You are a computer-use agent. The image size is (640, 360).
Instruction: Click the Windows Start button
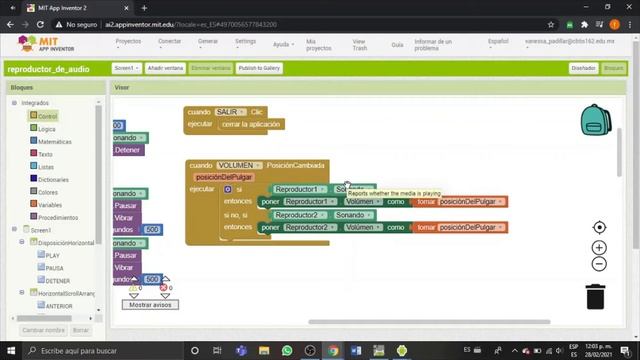coord(11,350)
